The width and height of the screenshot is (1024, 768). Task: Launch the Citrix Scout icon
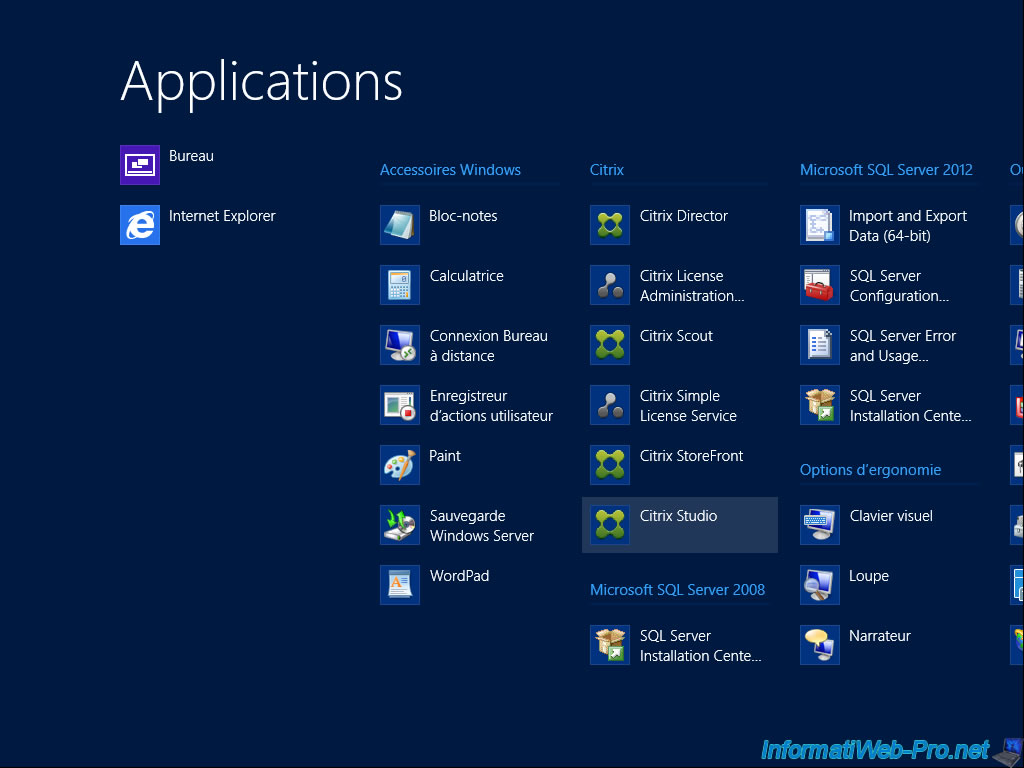click(610, 345)
